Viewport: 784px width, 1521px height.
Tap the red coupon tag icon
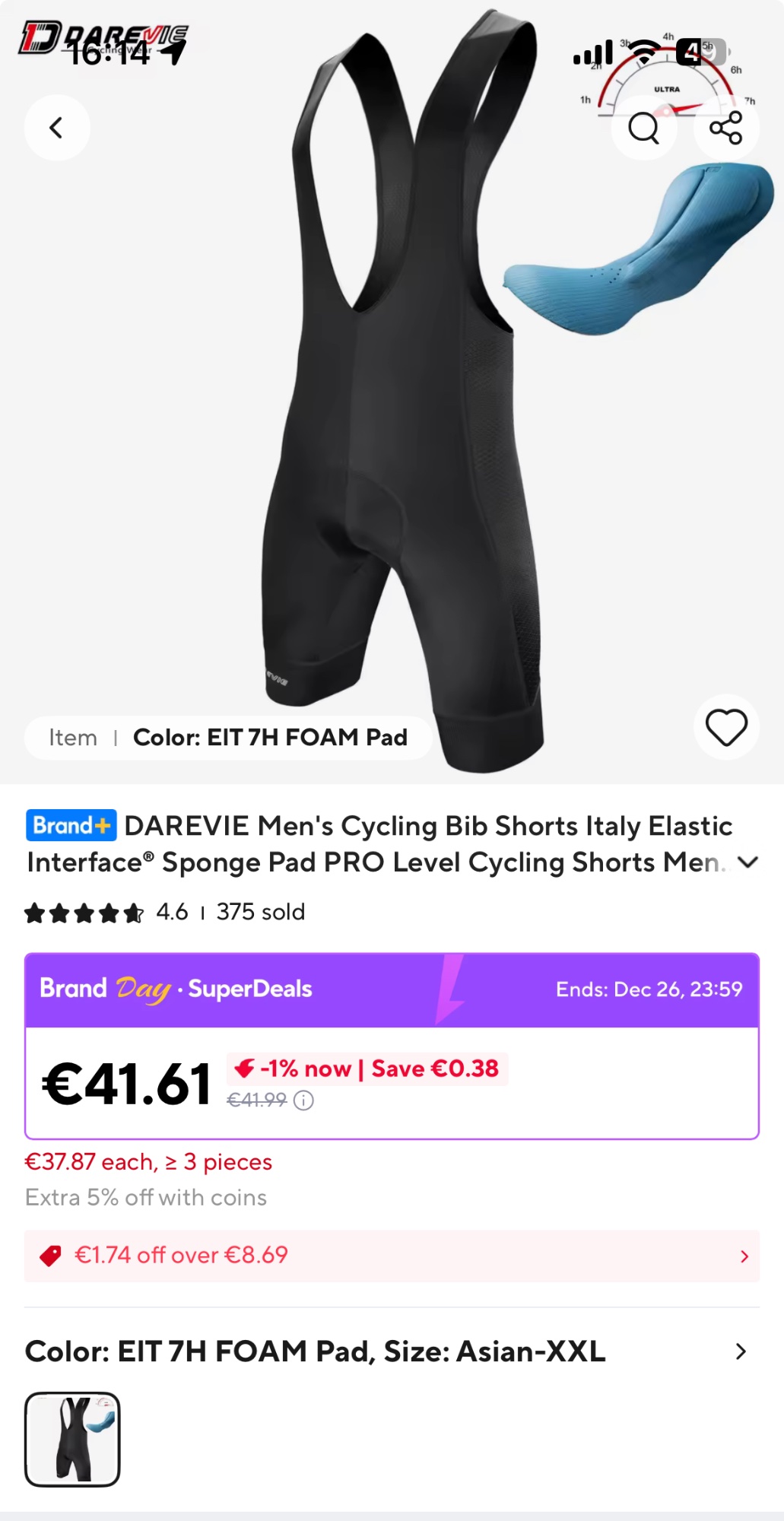click(x=51, y=1256)
